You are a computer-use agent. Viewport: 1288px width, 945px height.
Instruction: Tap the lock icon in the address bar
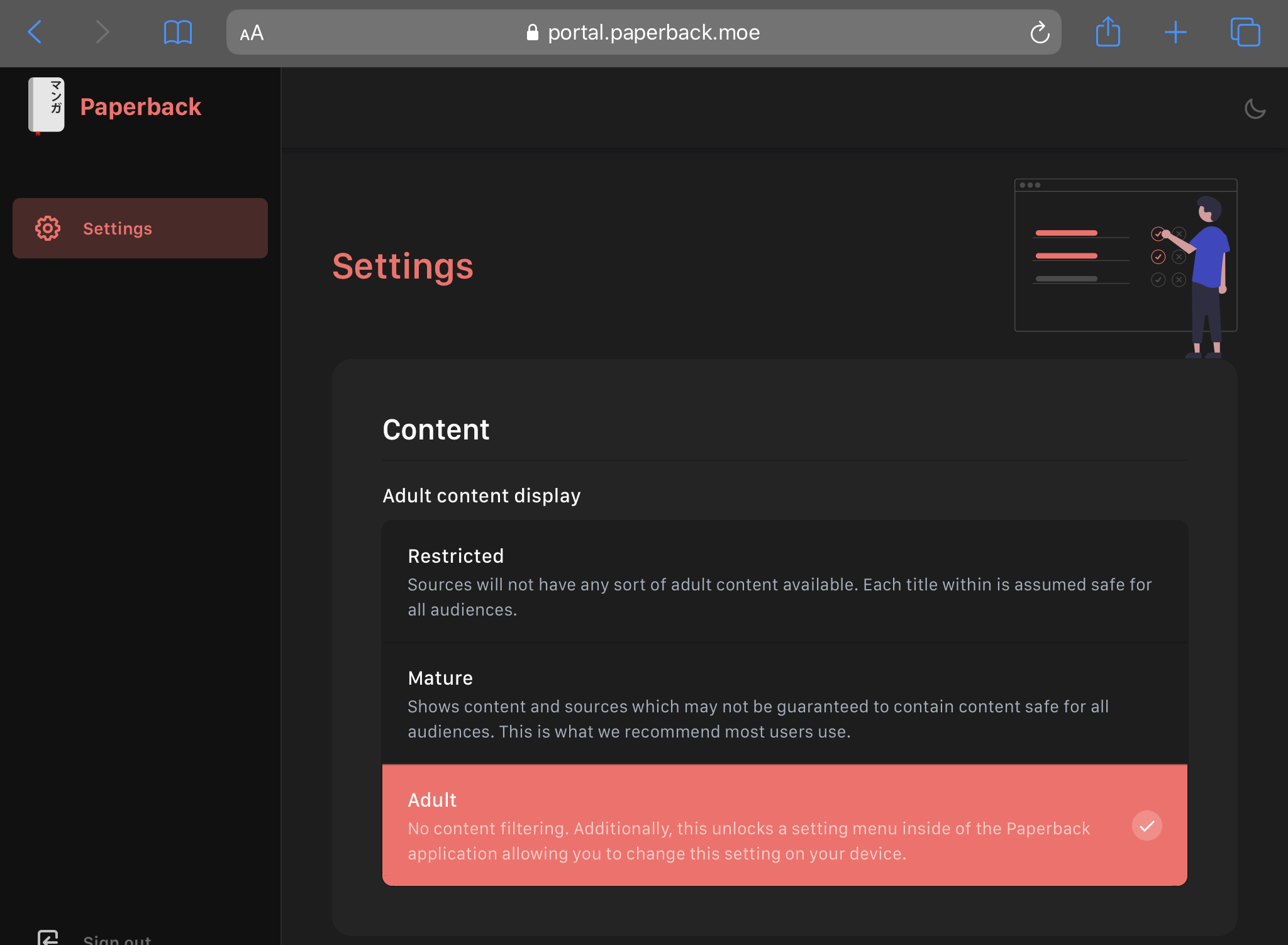click(532, 32)
